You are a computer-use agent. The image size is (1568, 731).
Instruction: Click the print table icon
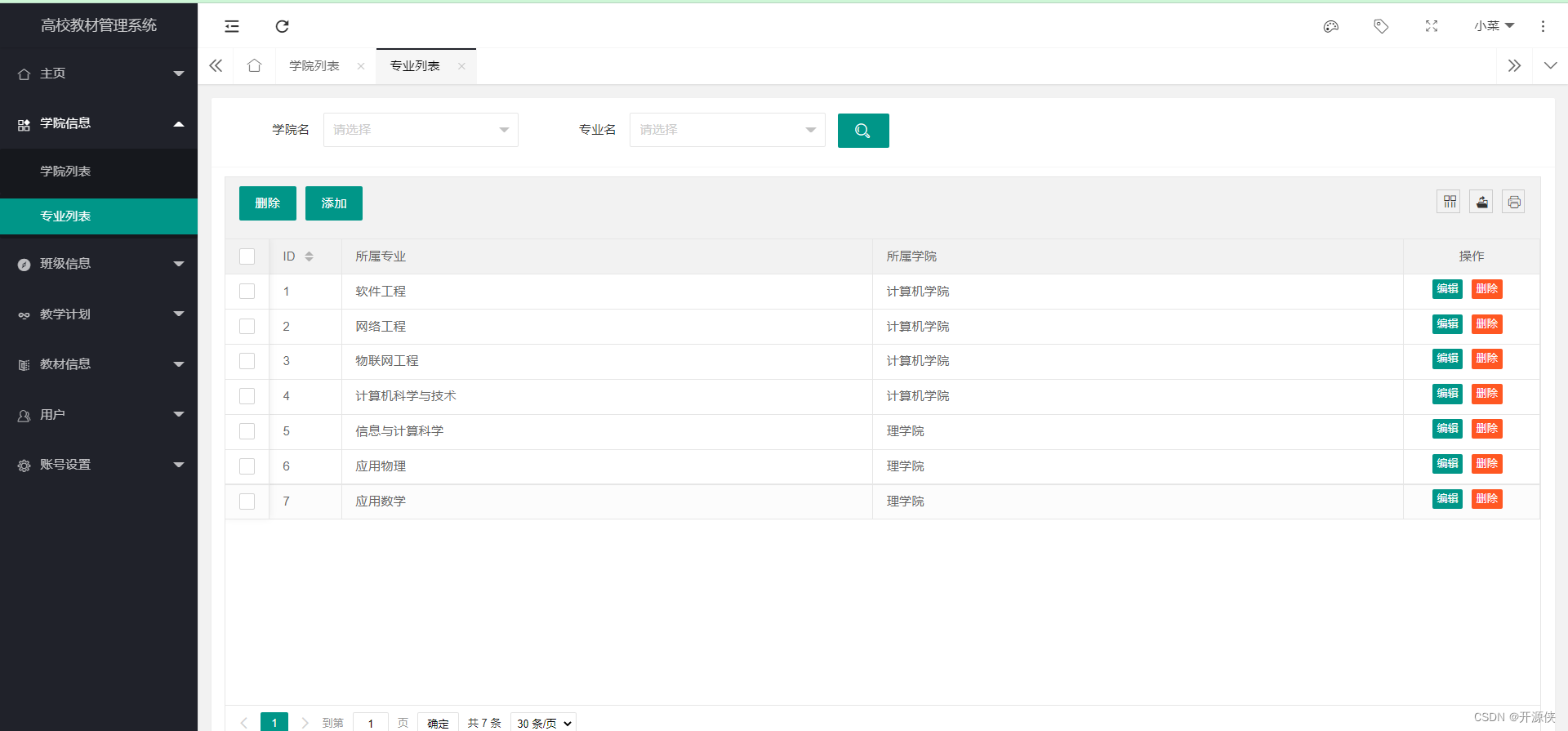coord(1514,202)
